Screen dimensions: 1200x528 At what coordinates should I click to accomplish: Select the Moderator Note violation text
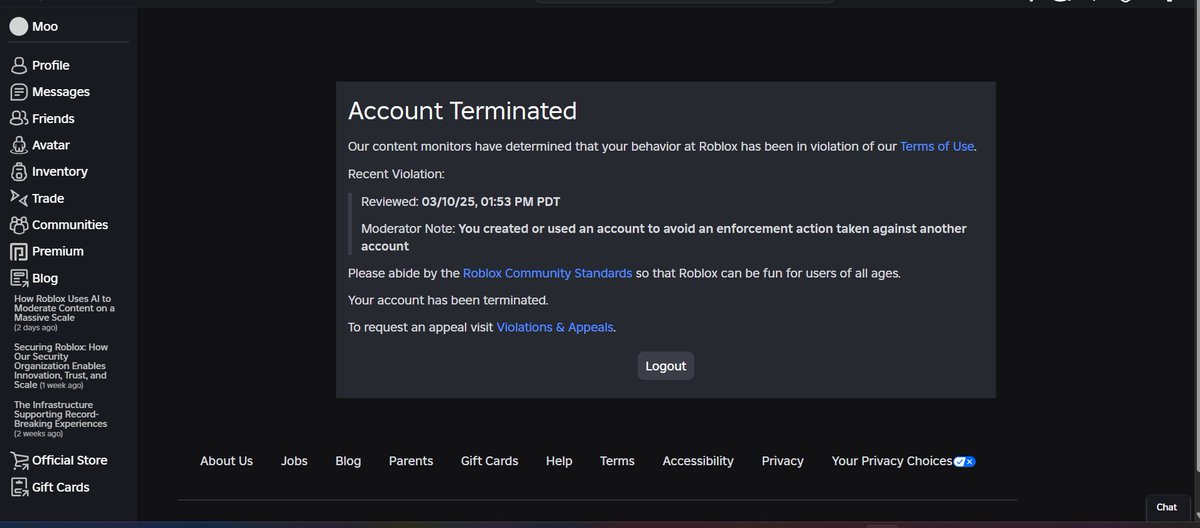pyautogui.click(x=663, y=237)
